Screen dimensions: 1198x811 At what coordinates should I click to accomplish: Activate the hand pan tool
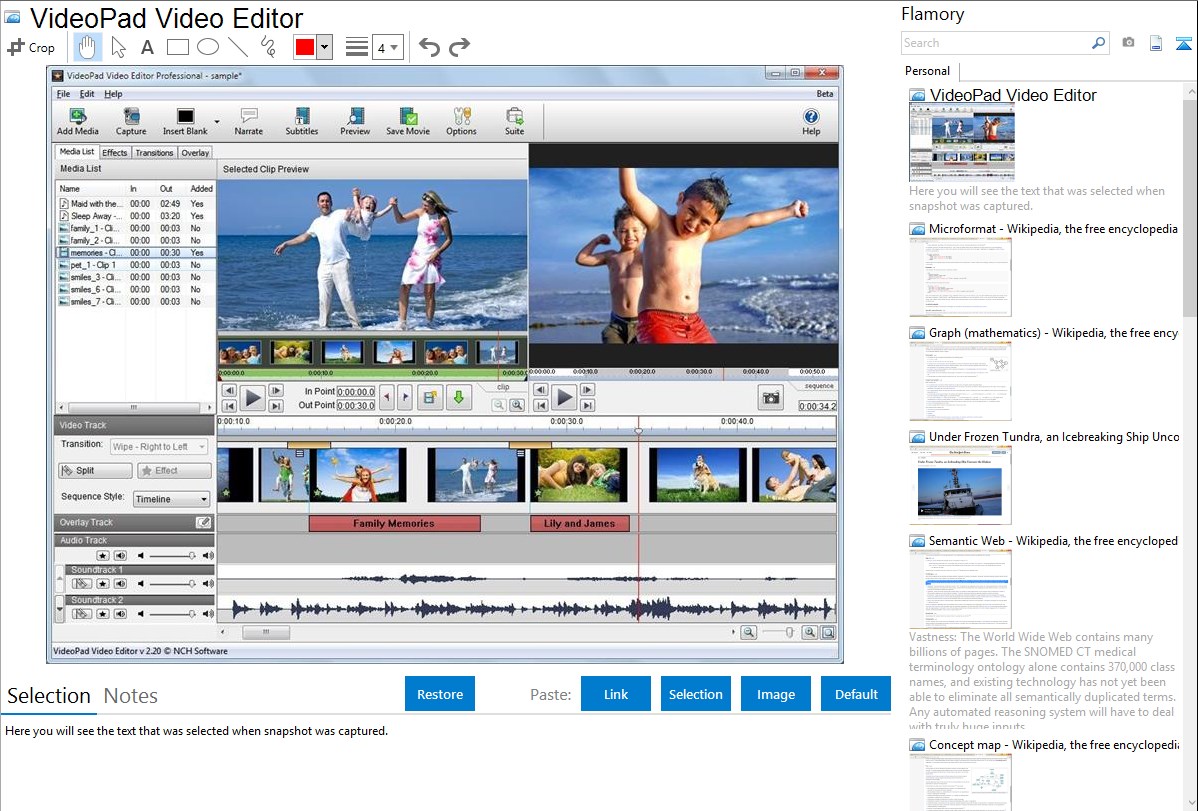pyautogui.click(x=88, y=47)
